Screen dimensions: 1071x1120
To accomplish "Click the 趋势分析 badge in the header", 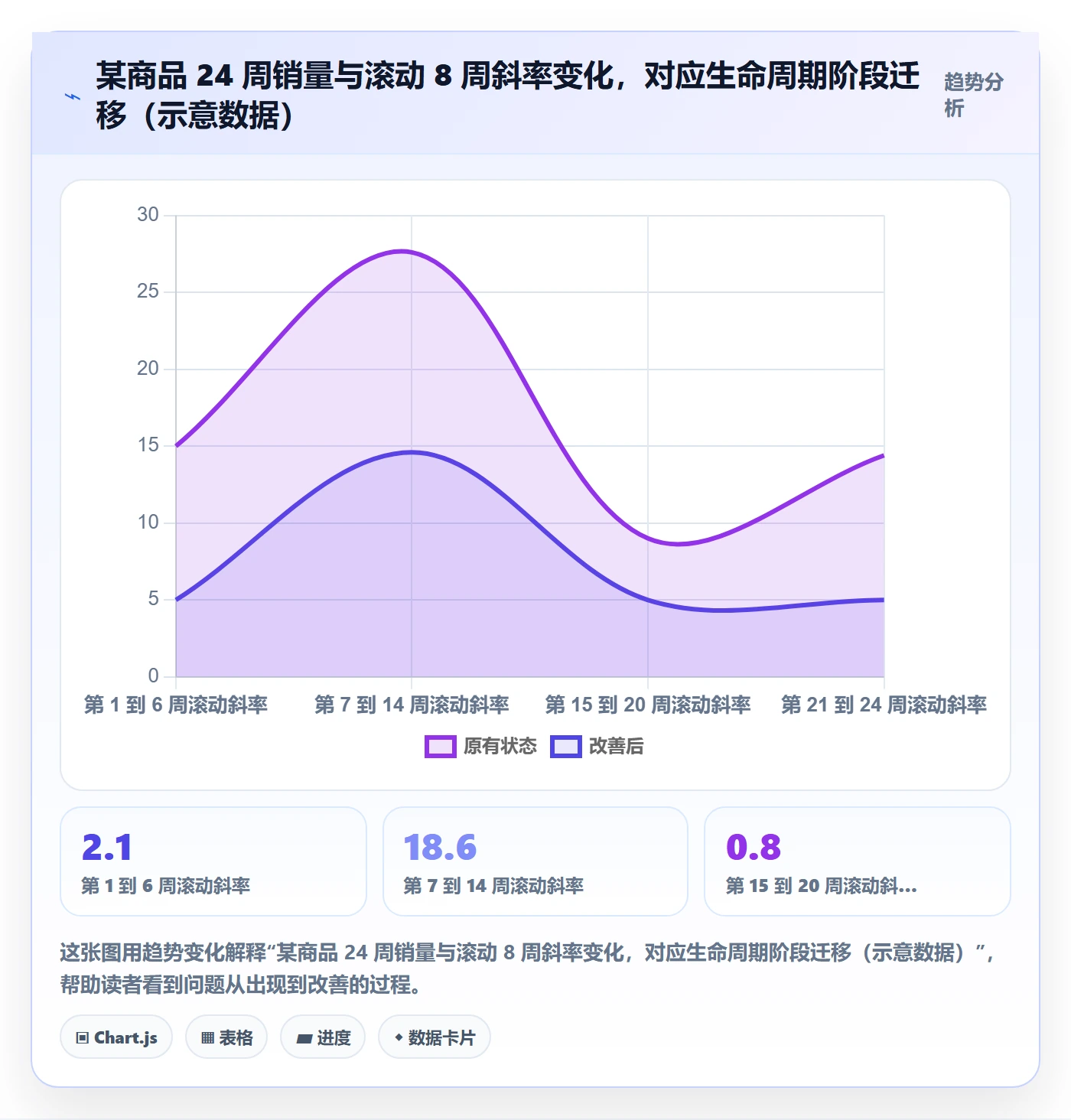I will coord(973,95).
